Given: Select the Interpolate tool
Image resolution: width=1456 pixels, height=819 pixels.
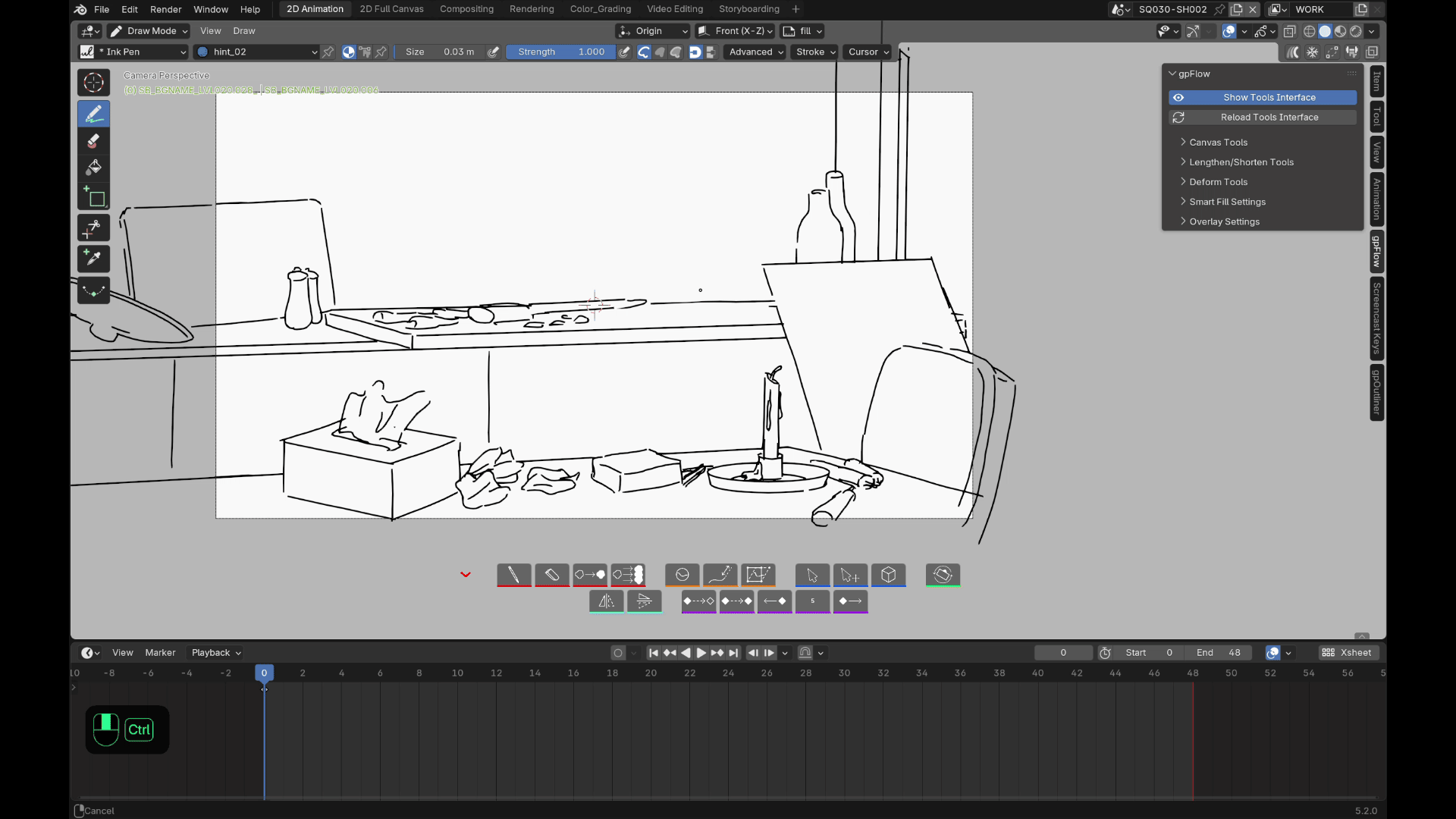Looking at the screenshot, I should pyautogui.click(x=93, y=290).
